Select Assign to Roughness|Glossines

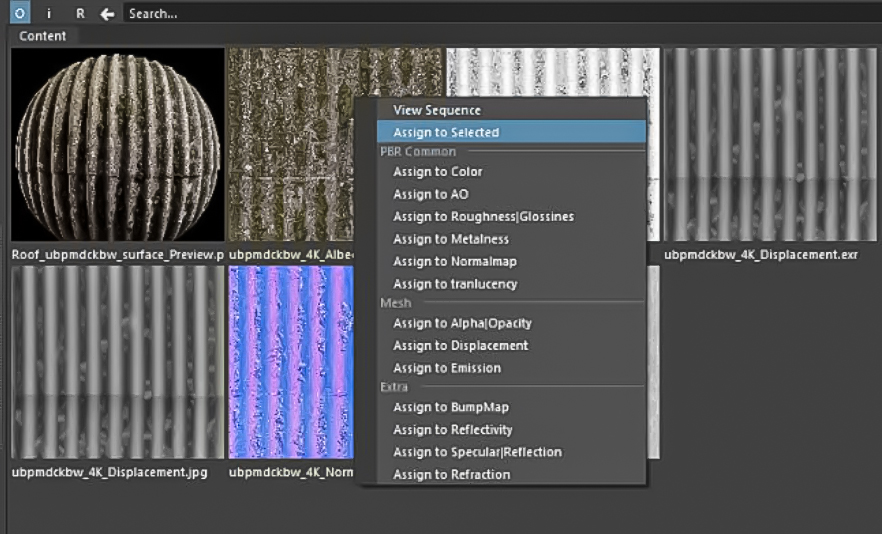[483, 216]
